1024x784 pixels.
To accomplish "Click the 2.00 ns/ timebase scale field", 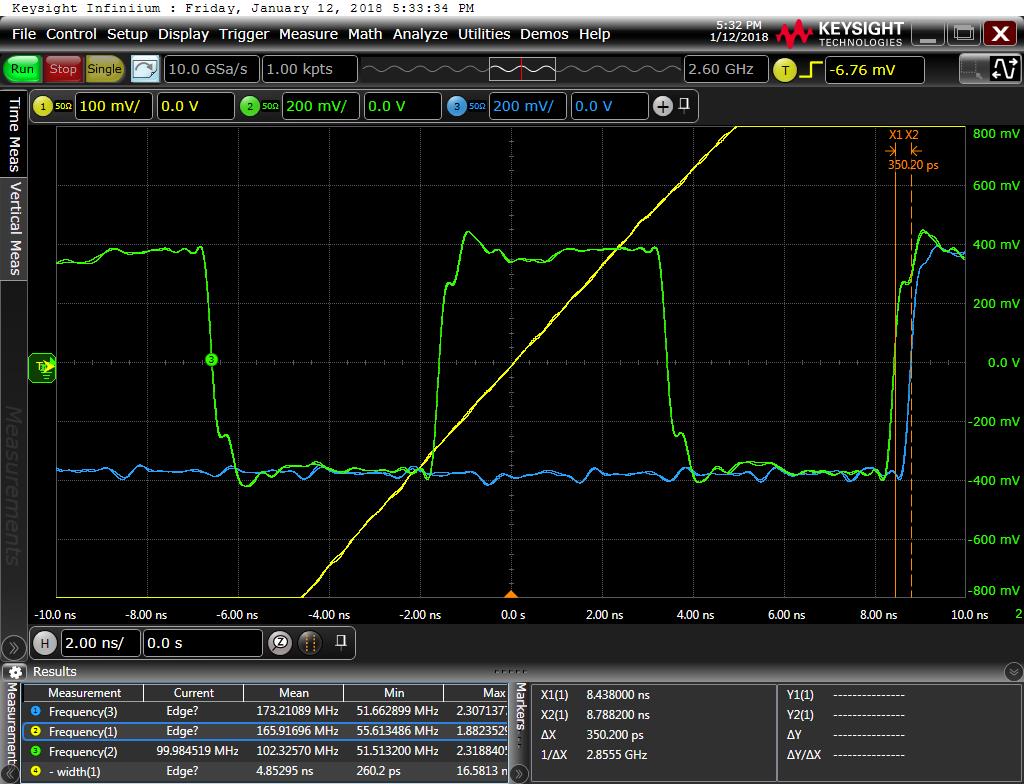I will 101,643.
